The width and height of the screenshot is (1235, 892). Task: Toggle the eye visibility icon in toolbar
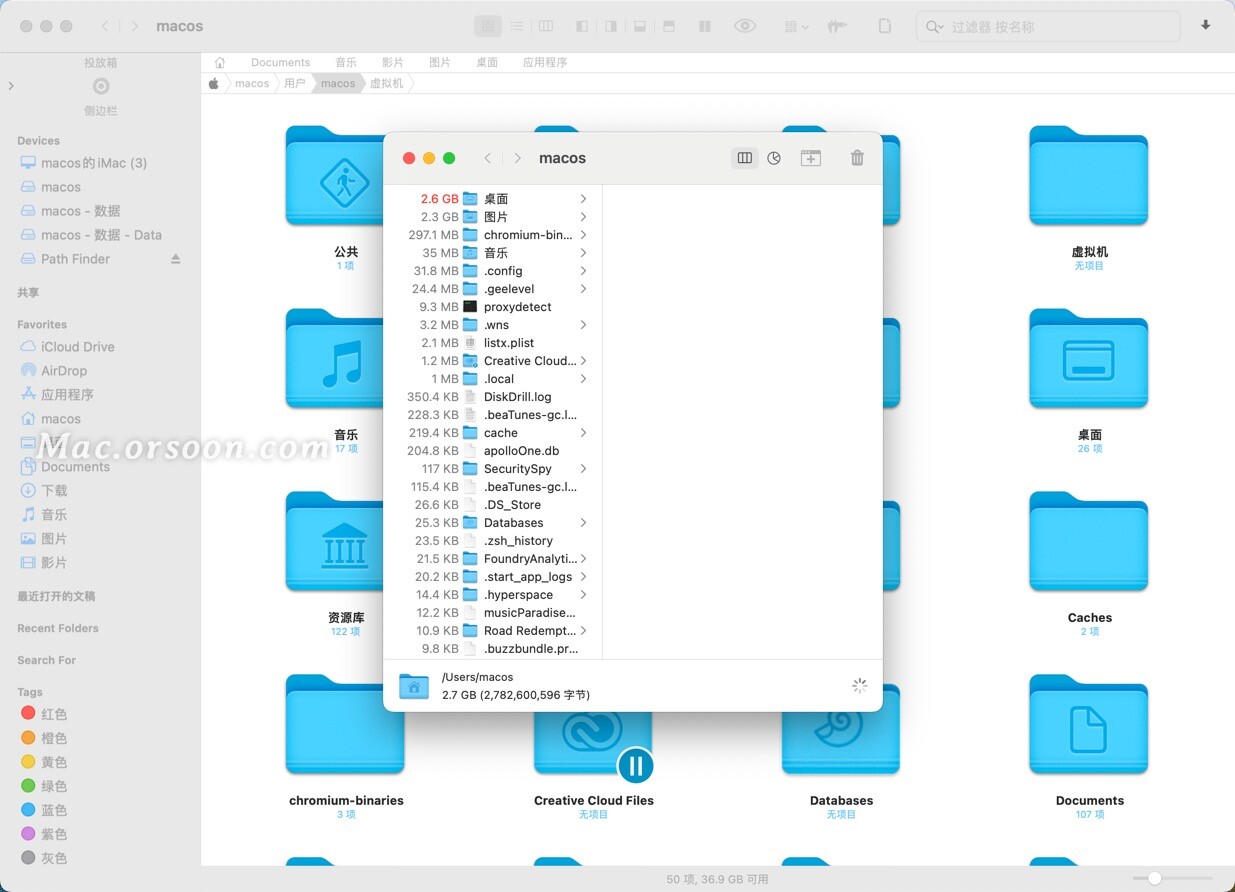tap(745, 26)
